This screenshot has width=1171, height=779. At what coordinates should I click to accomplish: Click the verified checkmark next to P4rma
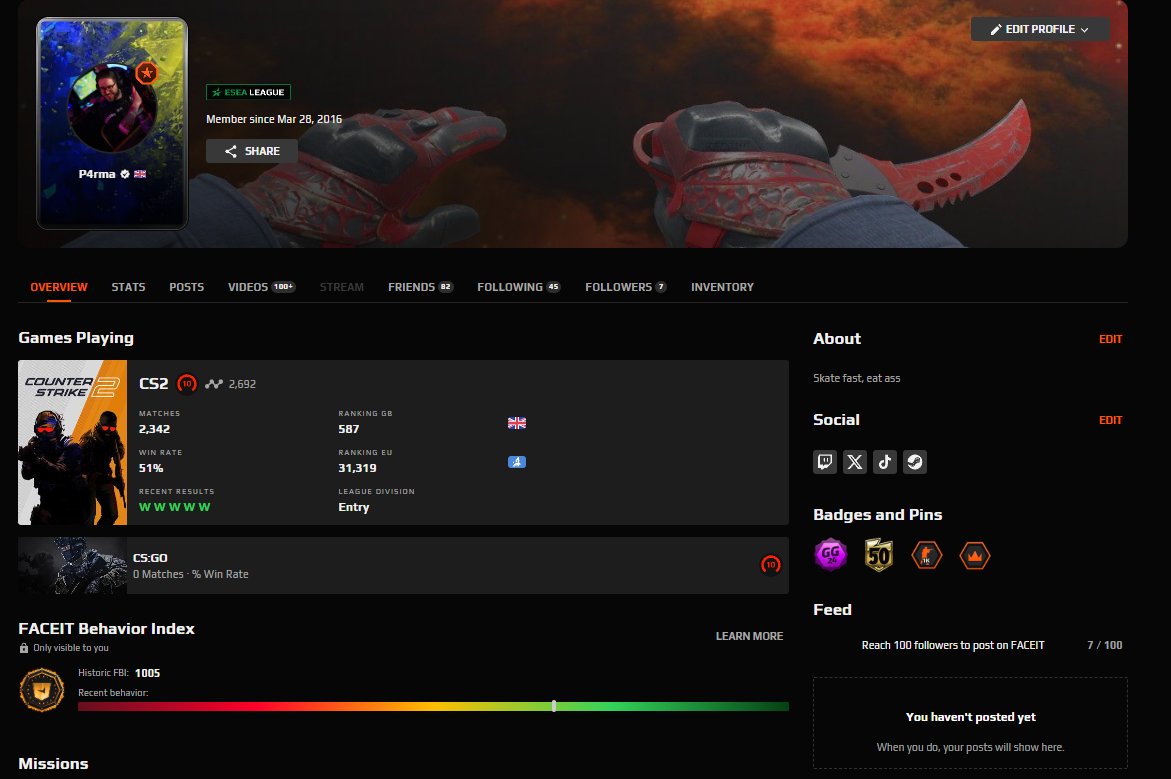click(125, 174)
